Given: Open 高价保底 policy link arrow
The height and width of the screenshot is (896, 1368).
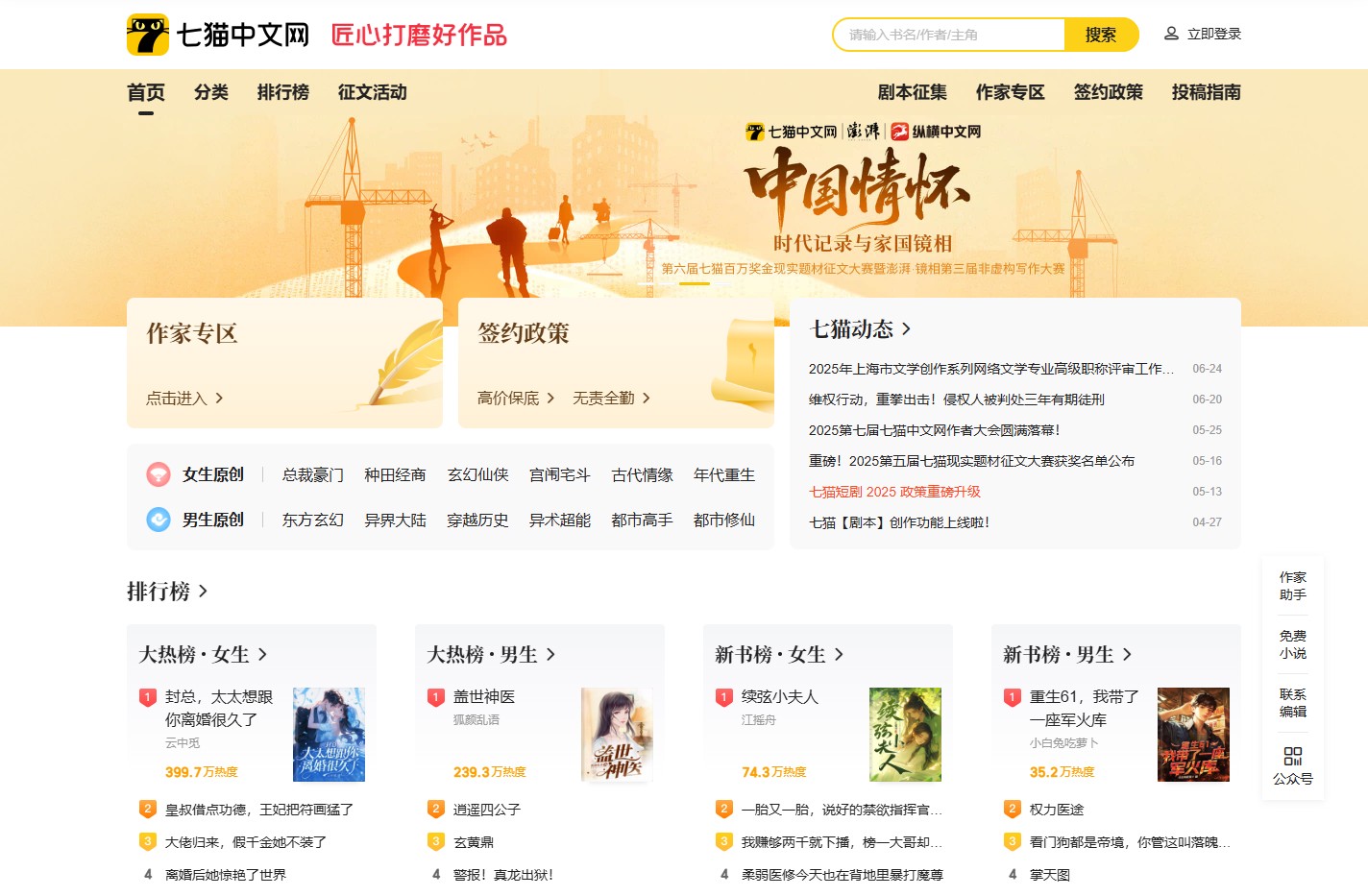Looking at the screenshot, I should (550, 398).
